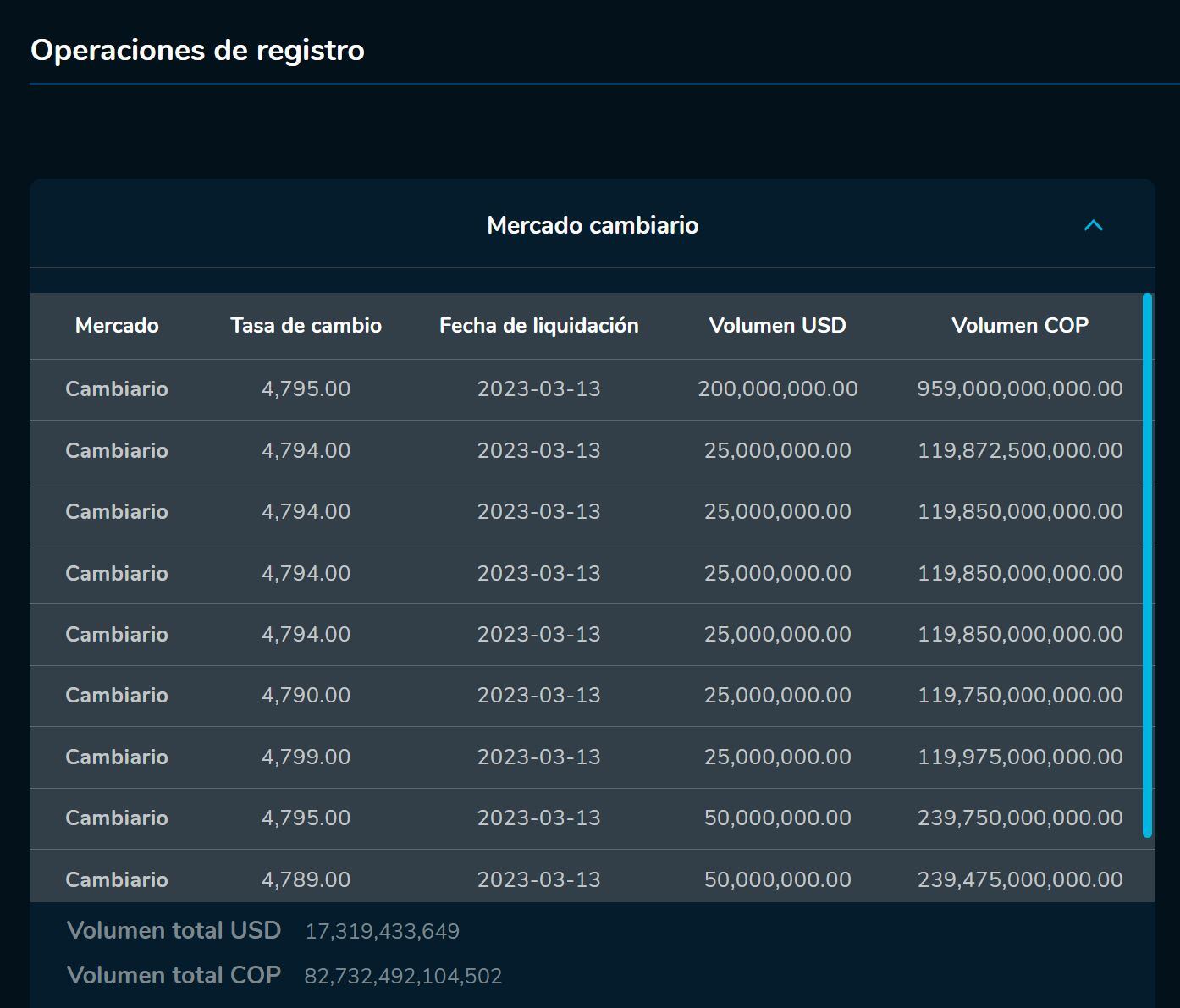Click the 119,872,500,000.00 COP volume cell
This screenshot has width=1180, height=1008.
1019,450
